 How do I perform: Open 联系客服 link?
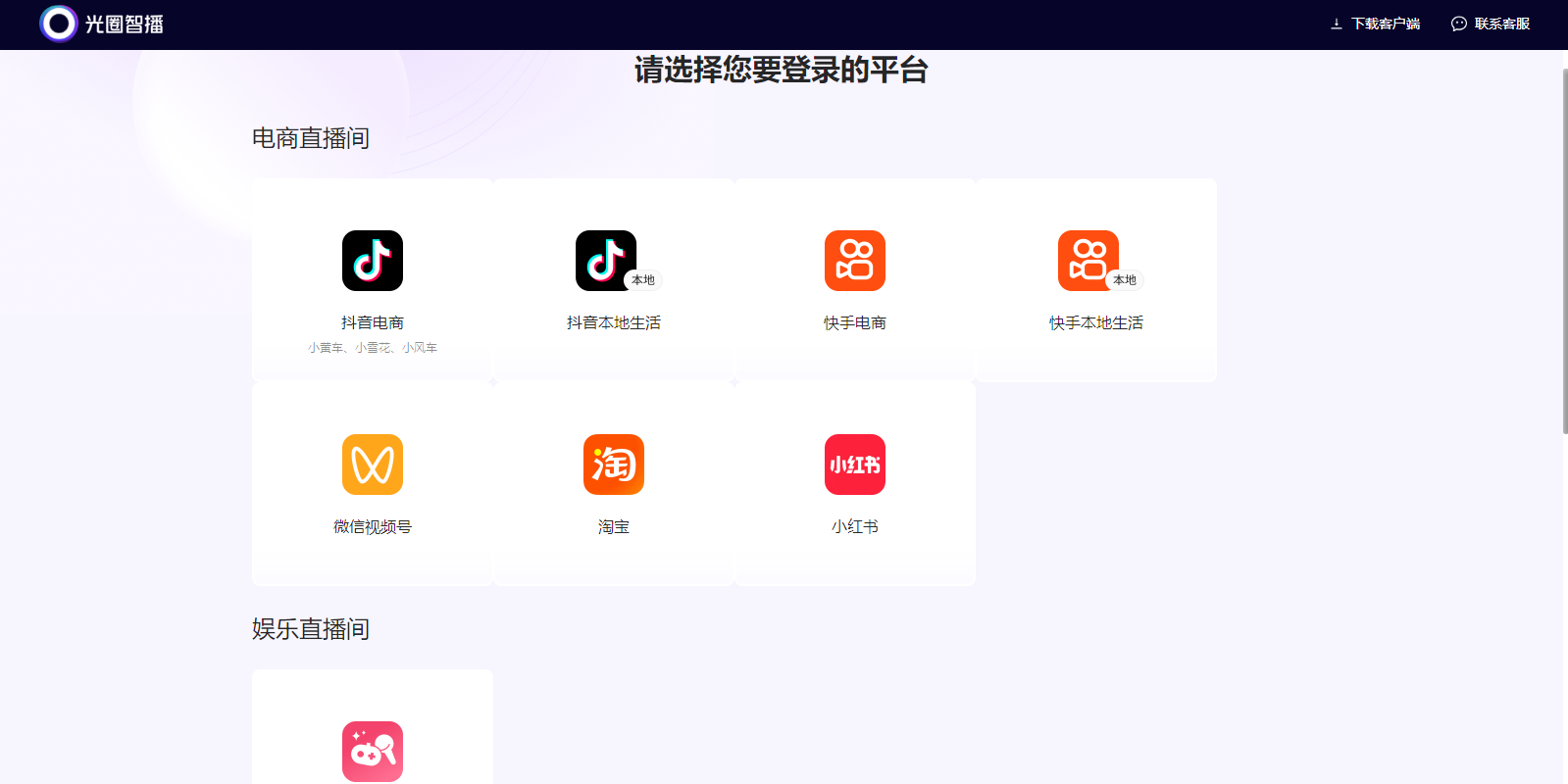pyautogui.click(x=1501, y=24)
